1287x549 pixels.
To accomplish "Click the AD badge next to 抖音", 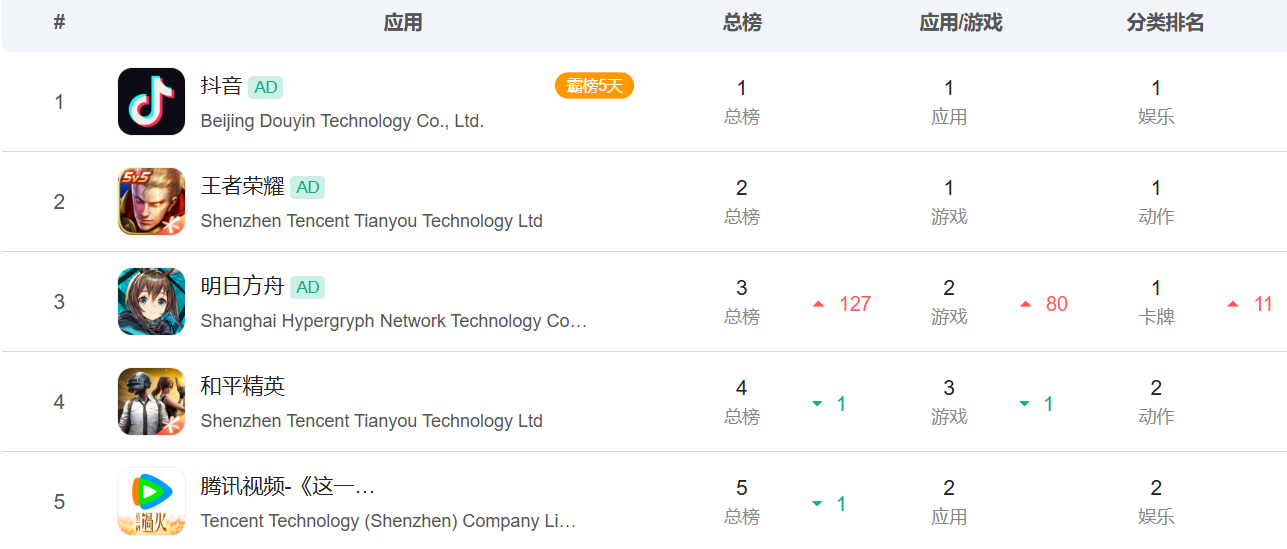I will tap(266, 87).
